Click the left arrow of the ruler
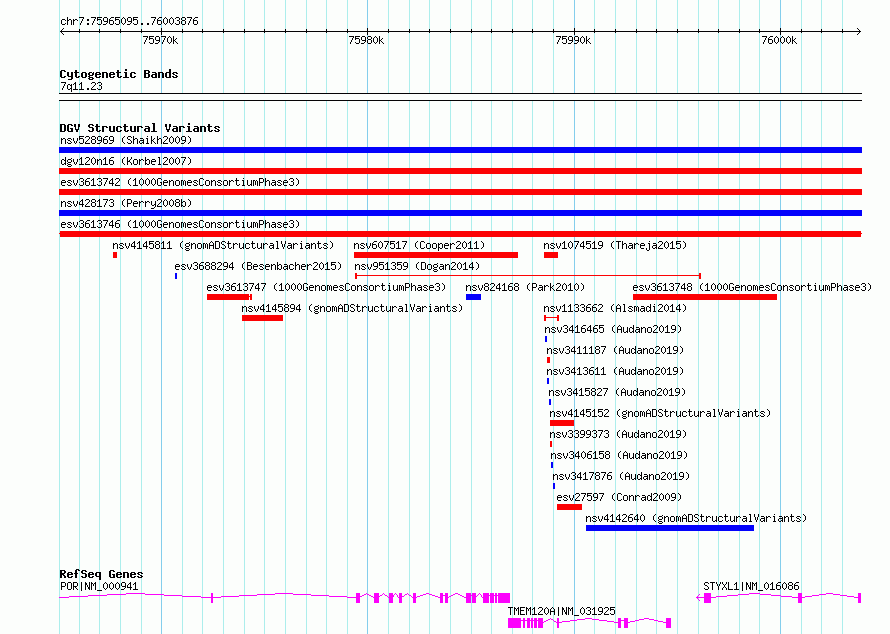 (x=62, y=31)
